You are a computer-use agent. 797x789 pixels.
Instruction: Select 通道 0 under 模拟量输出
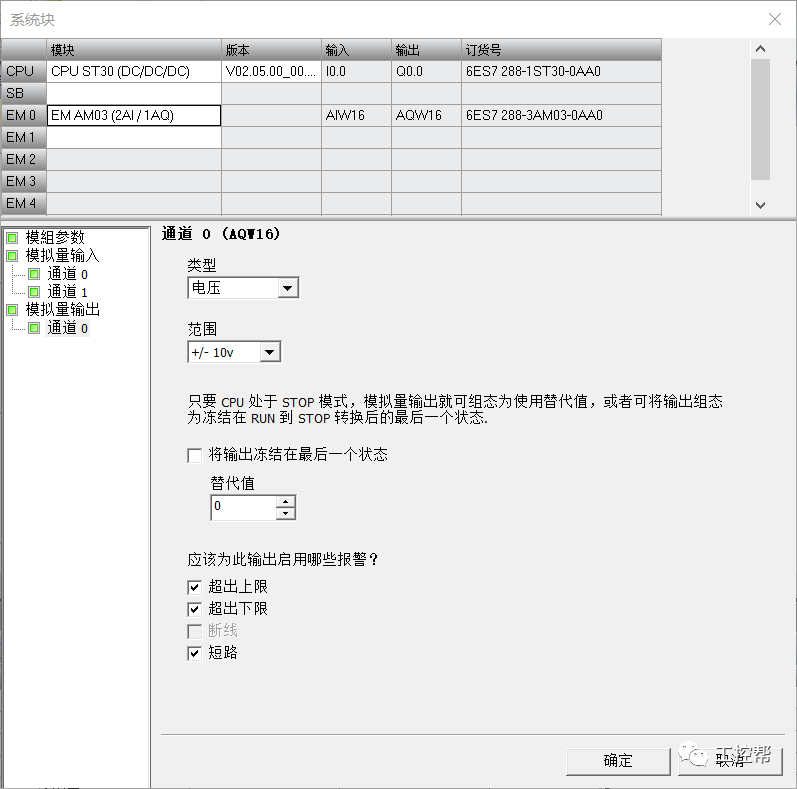point(68,328)
